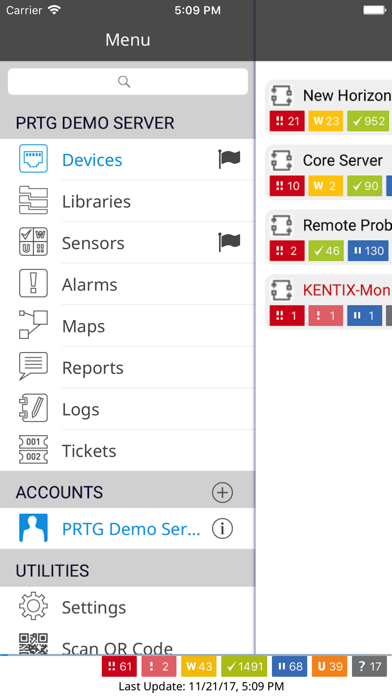
Task: Open the Devices network port icon
Action: point(33,158)
